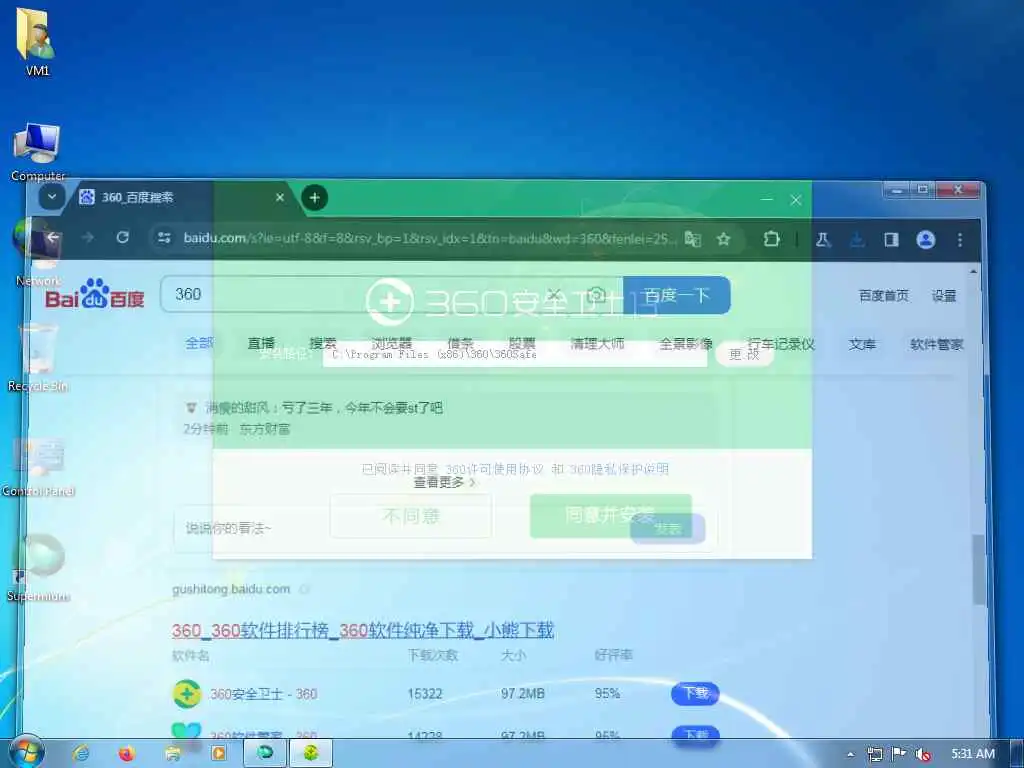
Task: Select the 360_百度搜索 browser tab
Action: point(182,197)
